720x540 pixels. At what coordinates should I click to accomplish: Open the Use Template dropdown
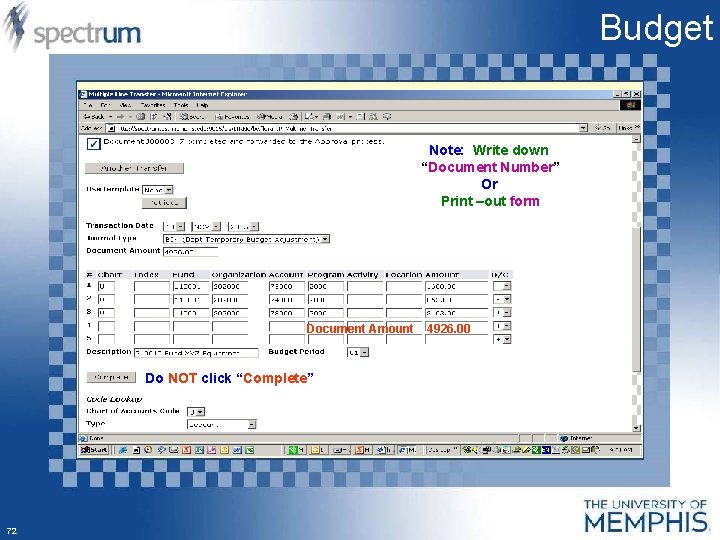tap(158, 190)
